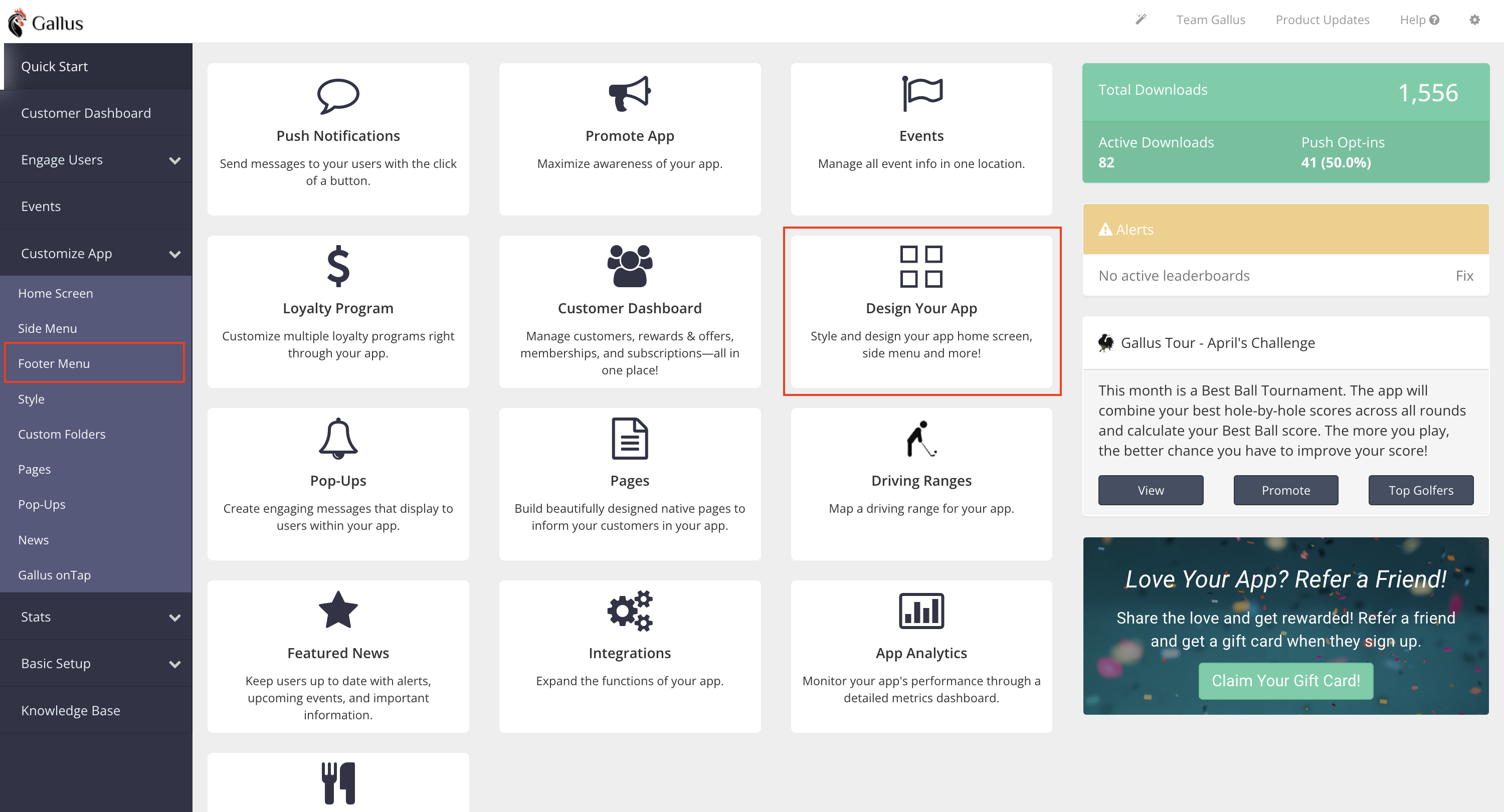Click the Customer Dashboard people group icon
The width and height of the screenshot is (1504, 812).
pyautogui.click(x=629, y=266)
